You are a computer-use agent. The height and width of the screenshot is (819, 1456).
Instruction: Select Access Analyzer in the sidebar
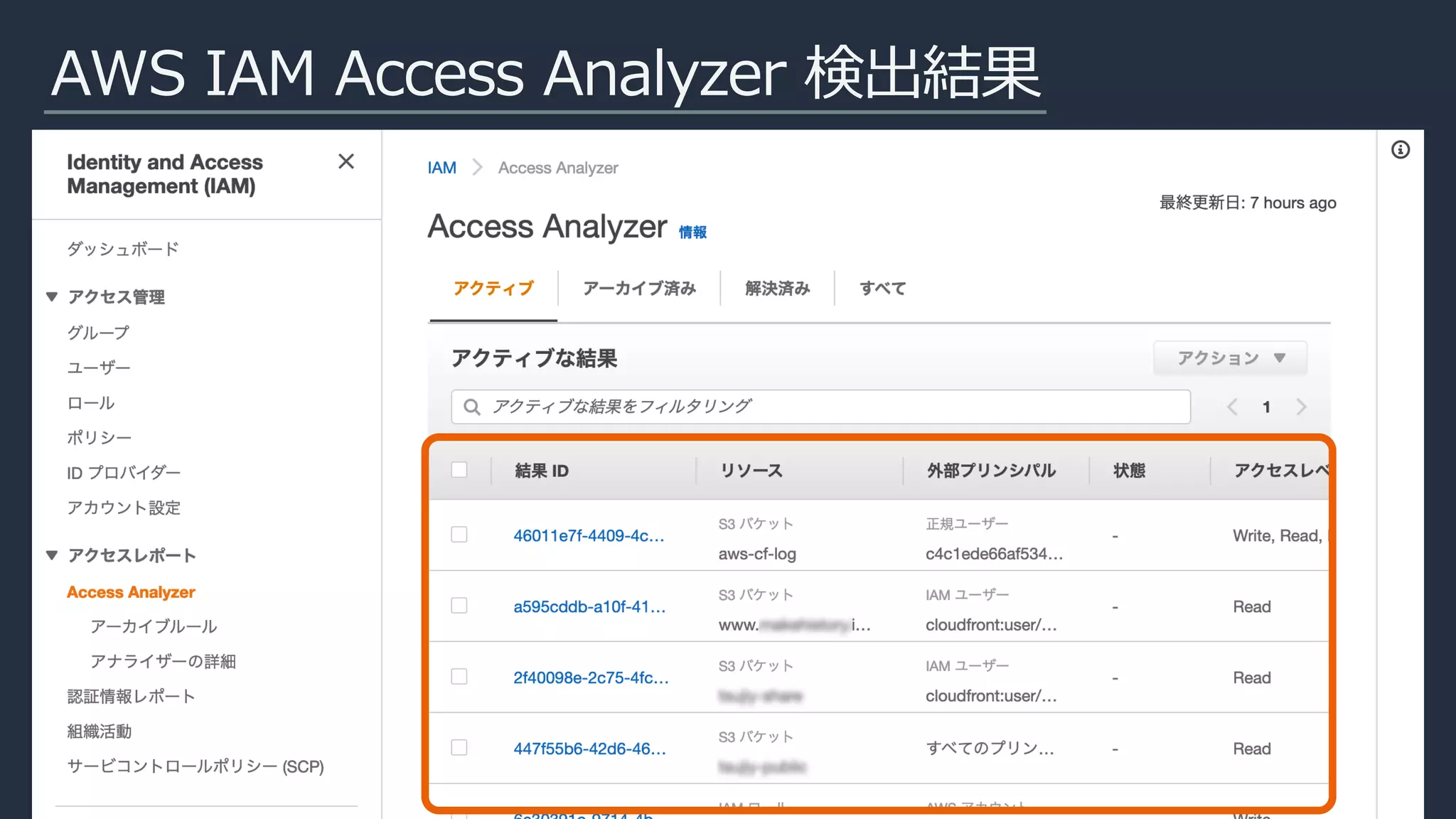coord(131,592)
